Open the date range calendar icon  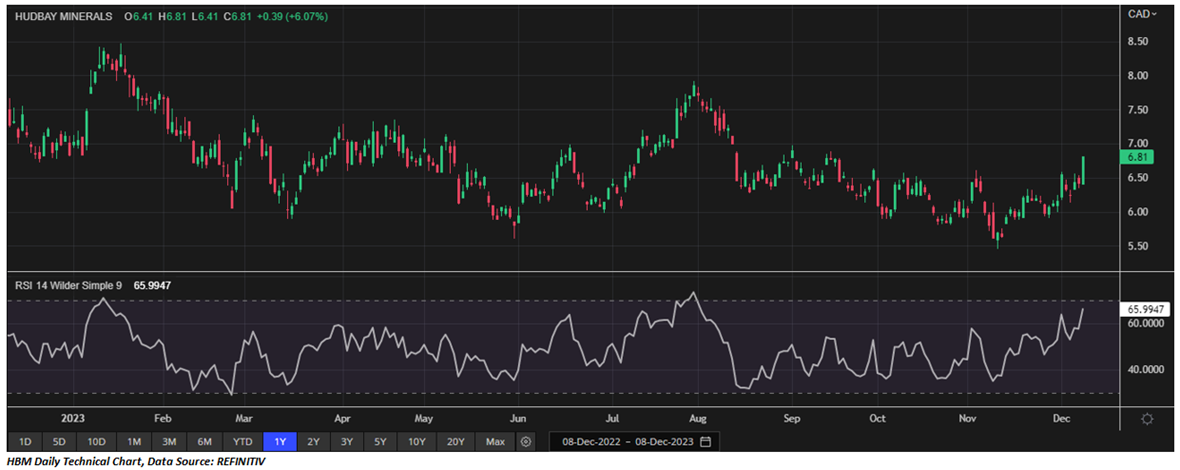coord(706,441)
